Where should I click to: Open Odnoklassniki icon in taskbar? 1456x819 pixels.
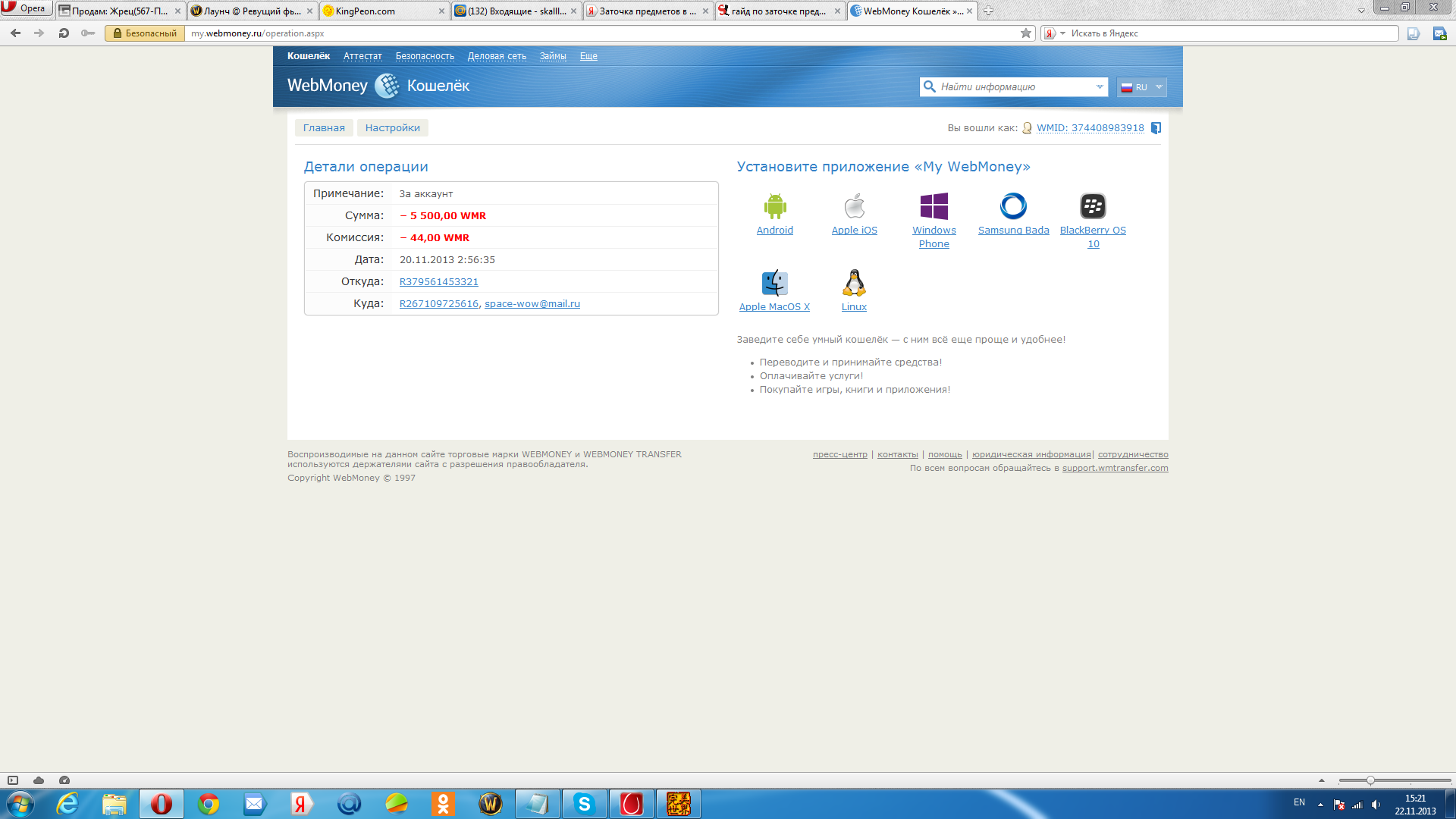click(x=444, y=804)
